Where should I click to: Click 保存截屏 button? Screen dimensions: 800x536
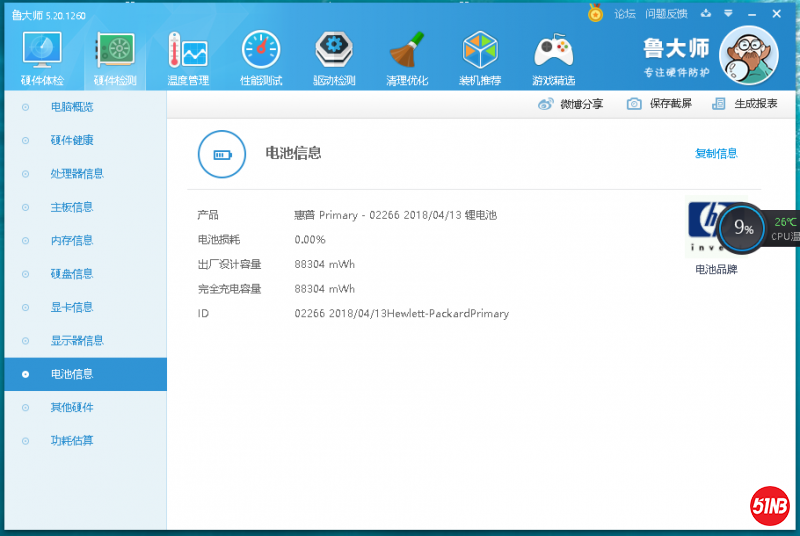click(660, 104)
